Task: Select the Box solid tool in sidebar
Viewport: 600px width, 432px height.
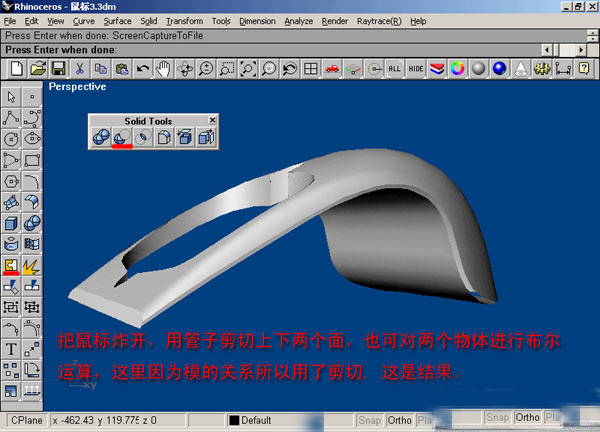Action: (12, 222)
